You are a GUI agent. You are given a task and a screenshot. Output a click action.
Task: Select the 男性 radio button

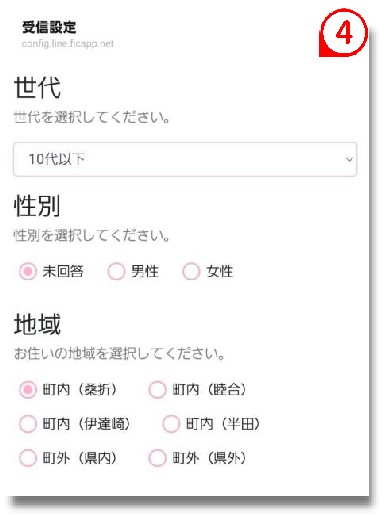[116, 271]
